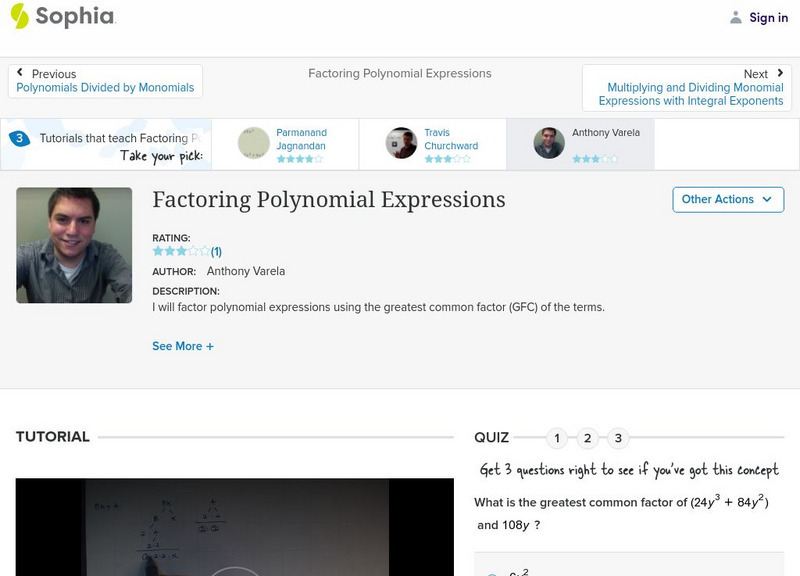The width and height of the screenshot is (800, 576).
Task: Select Parmanand Jagnandan's avatar icon
Action: (254, 143)
